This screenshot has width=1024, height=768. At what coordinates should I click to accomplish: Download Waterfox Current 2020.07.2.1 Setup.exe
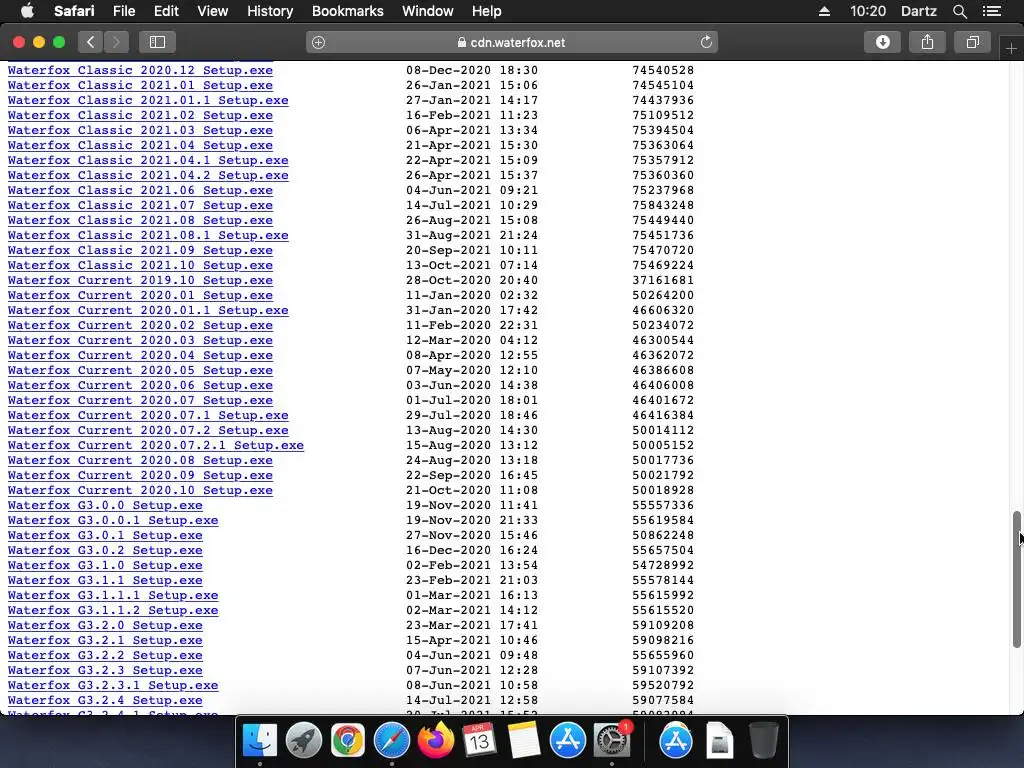pos(156,445)
